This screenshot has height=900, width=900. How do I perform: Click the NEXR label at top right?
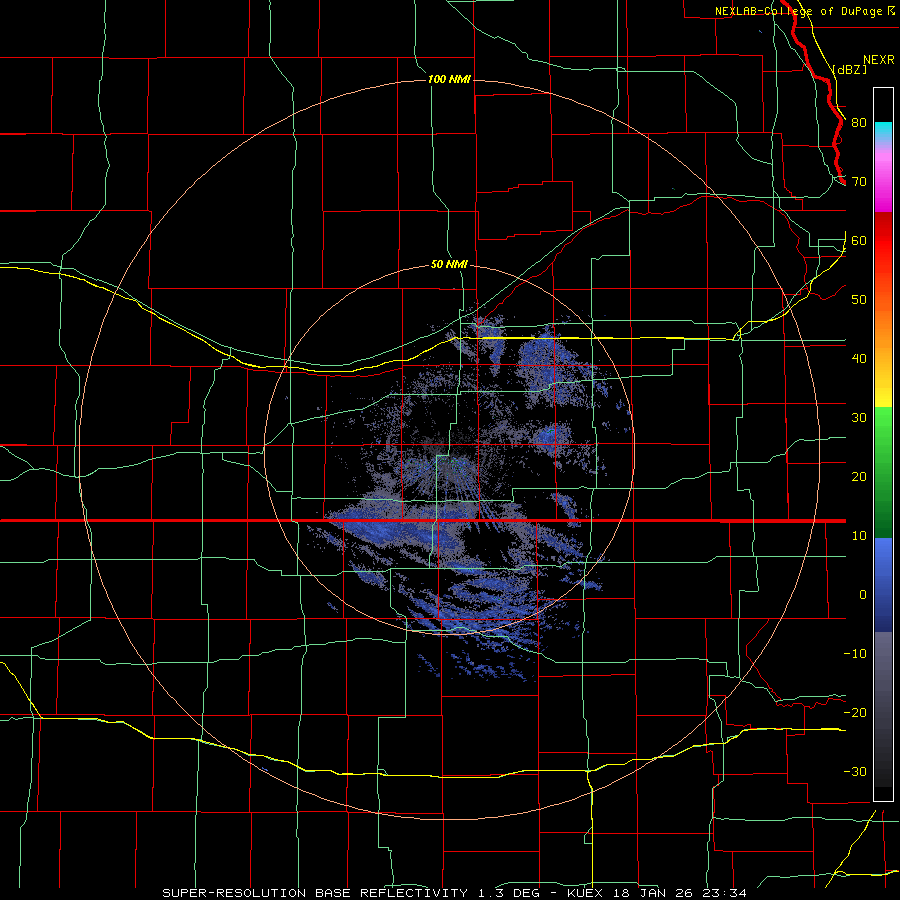(878, 60)
